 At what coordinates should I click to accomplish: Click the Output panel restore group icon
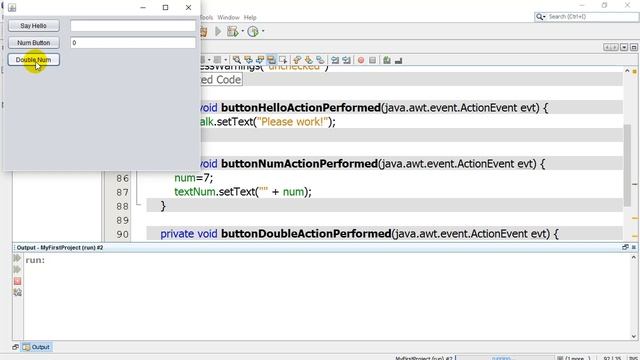[625, 247]
